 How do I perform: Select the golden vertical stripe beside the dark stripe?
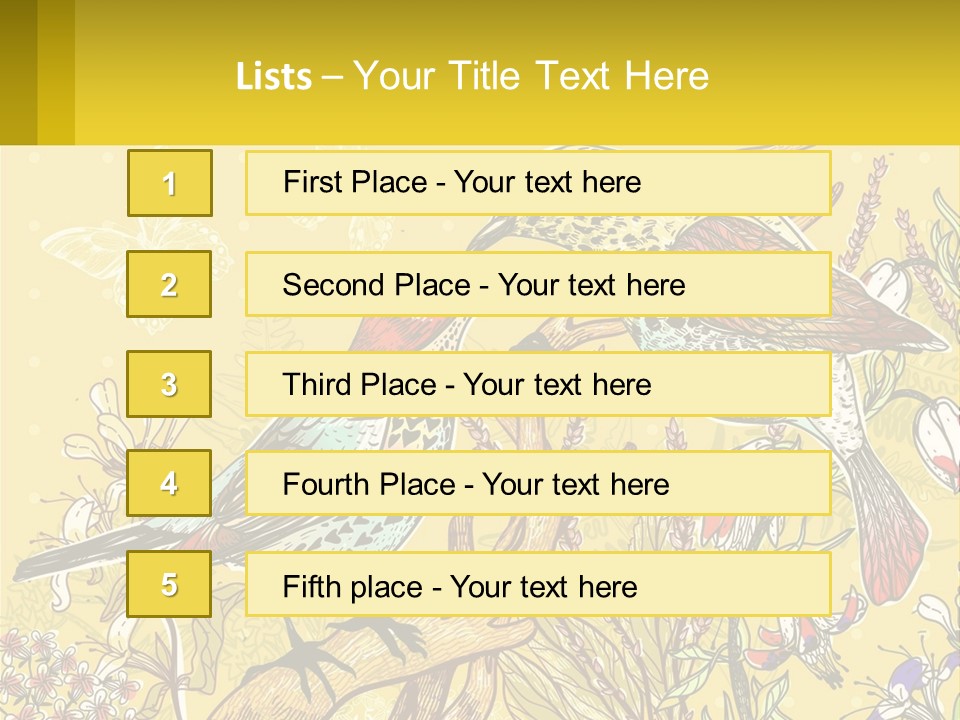click(56, 72)
